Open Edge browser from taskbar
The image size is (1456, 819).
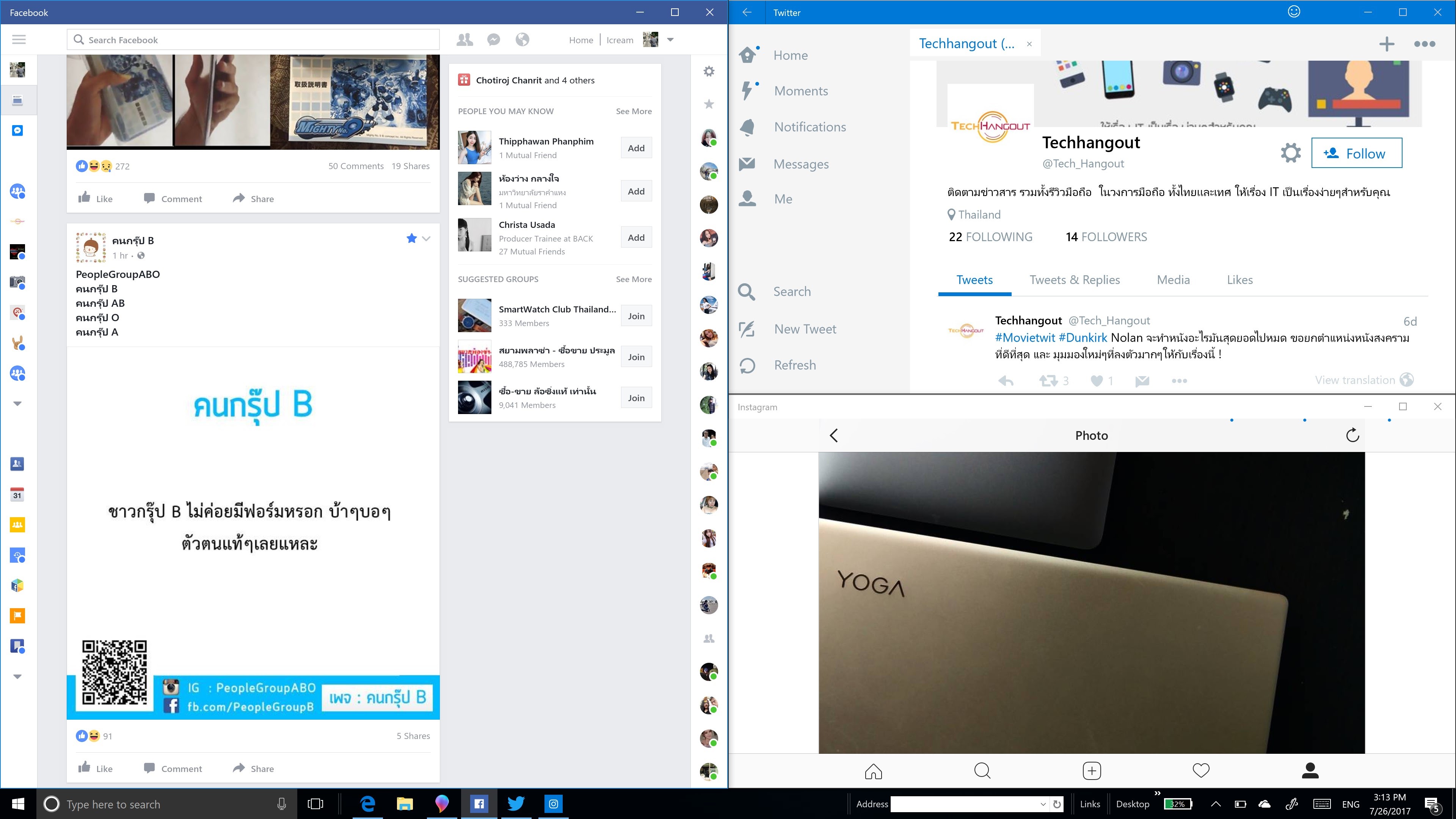[368, 804]
